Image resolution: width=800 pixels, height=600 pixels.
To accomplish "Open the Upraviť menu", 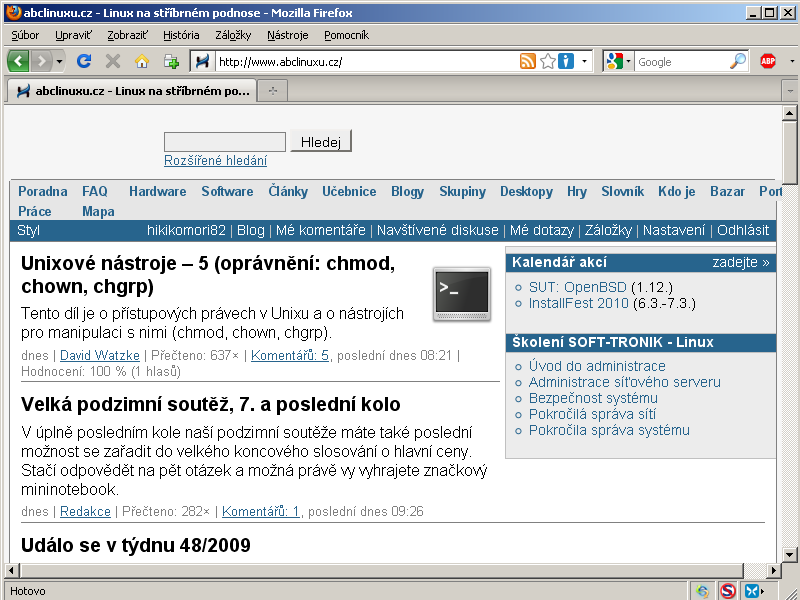I will click(73, 35).
